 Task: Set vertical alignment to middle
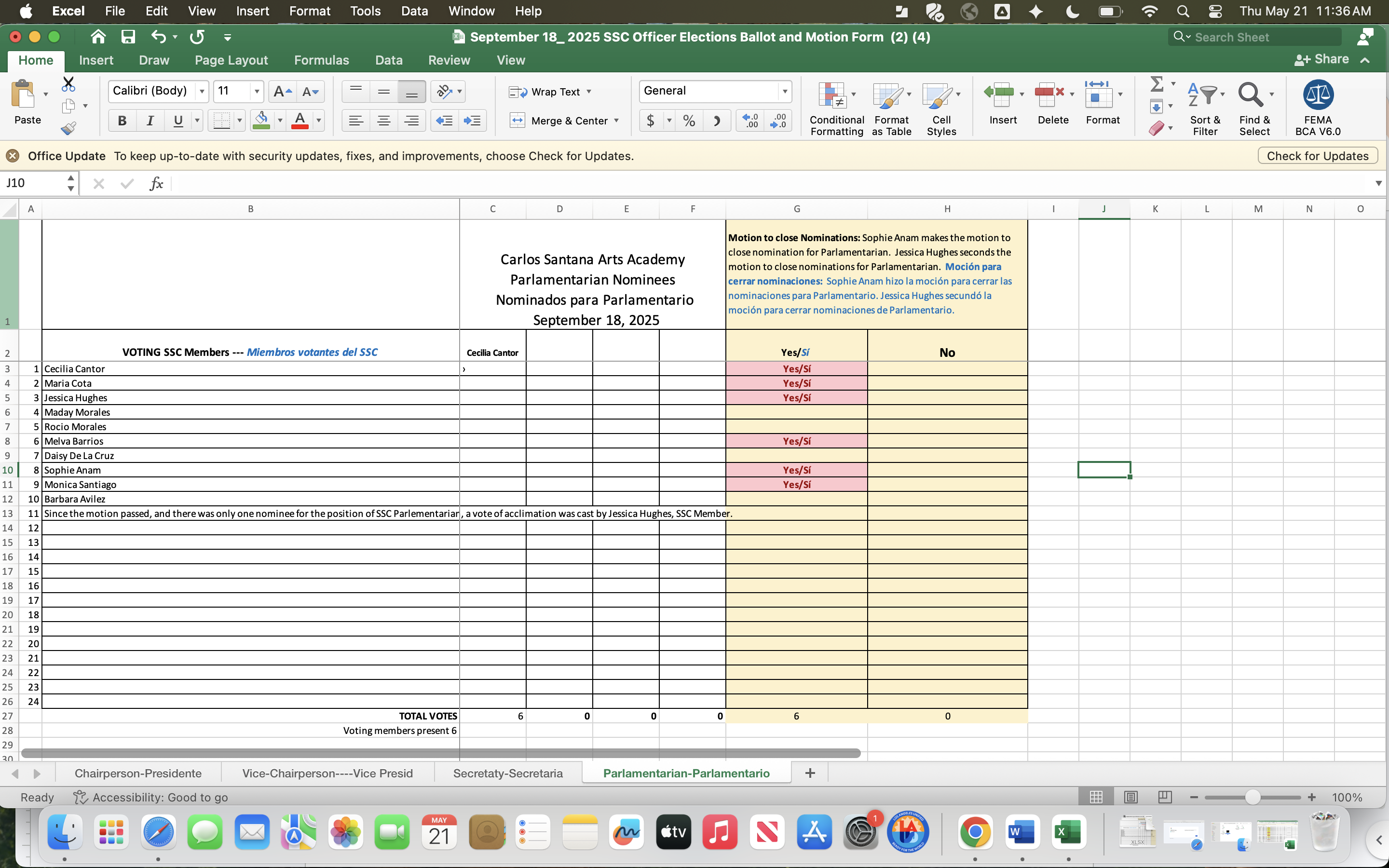coord(383,91)
